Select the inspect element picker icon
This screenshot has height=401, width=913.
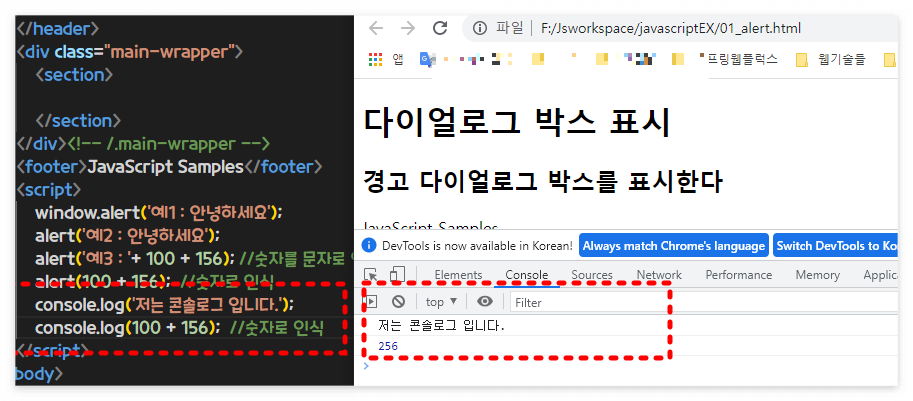pyautogui.click(x=370, y=275)
